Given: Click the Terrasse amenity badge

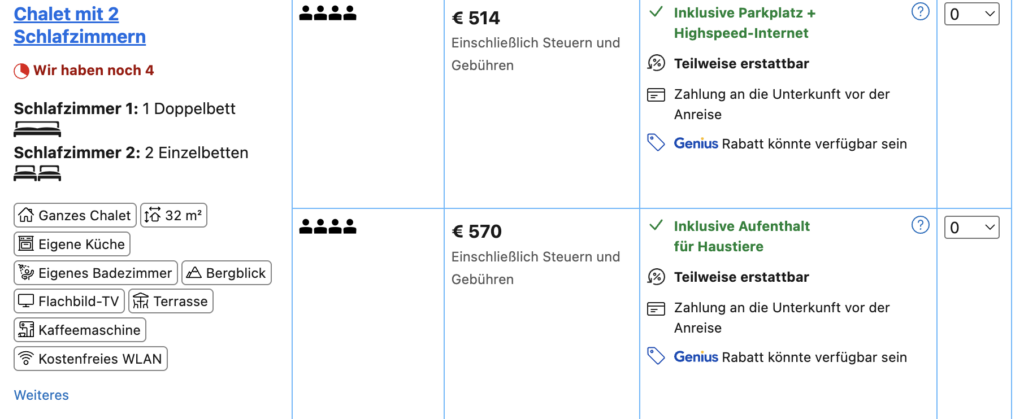Looking at the screenshot, I should click(170, 301).
